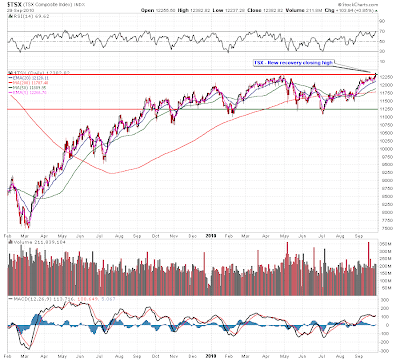Click the '(TSX Composite Index) INDX' description text
Screen dimensions: 400x360
click(x=53, y=5)
